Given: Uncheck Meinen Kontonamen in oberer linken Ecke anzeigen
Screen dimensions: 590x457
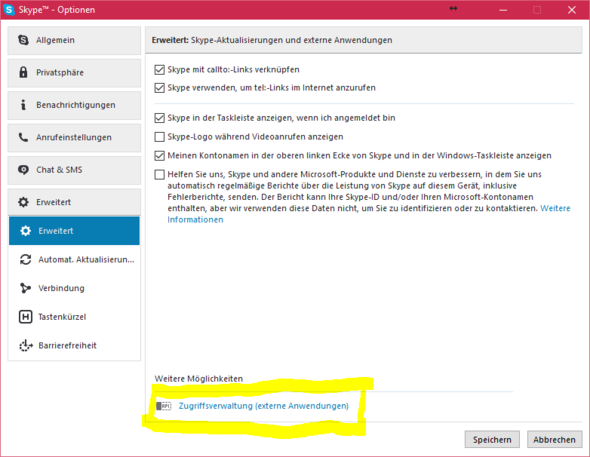Looking at the screenshot, I should tap(160, 155).
